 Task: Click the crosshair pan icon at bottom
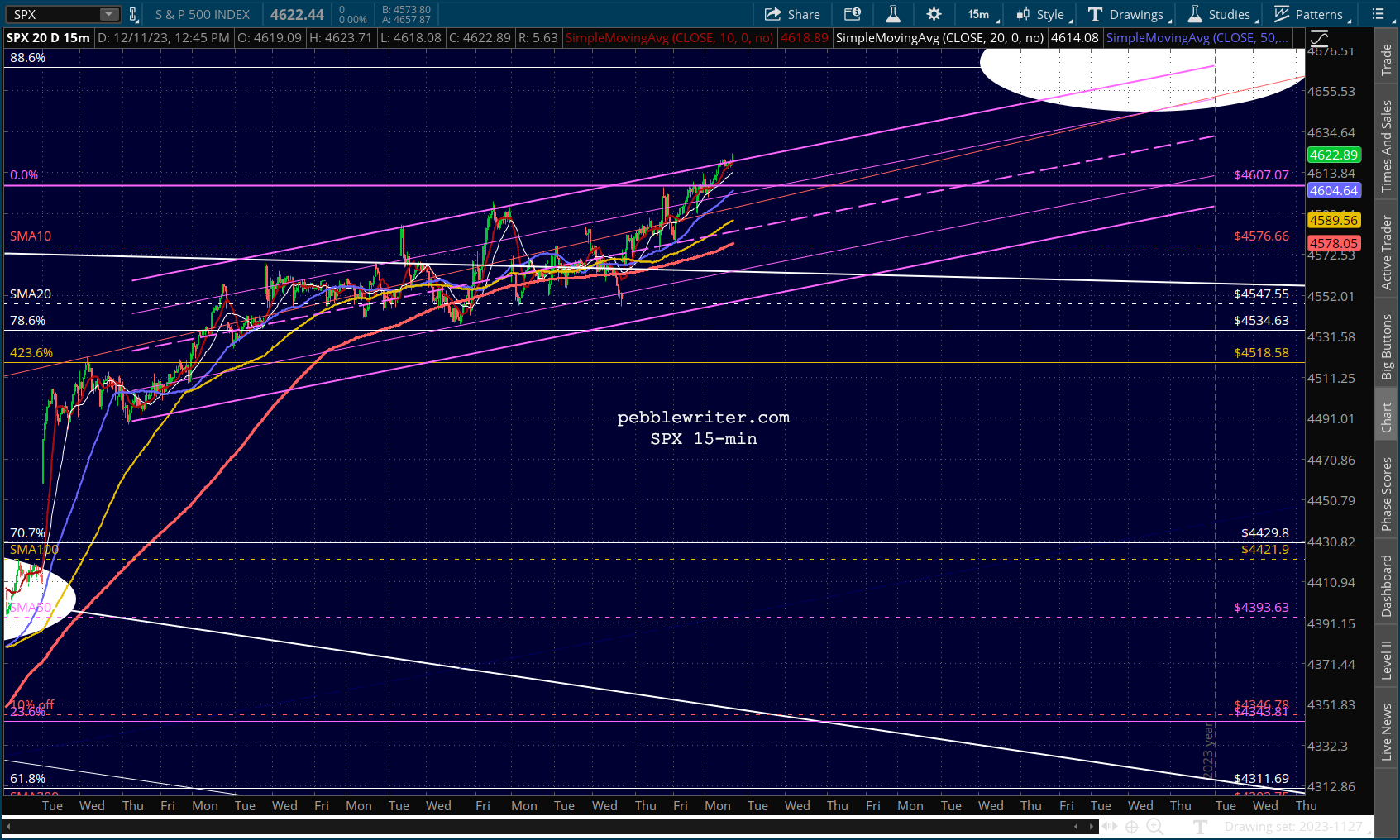click(x=1132, y=827)
